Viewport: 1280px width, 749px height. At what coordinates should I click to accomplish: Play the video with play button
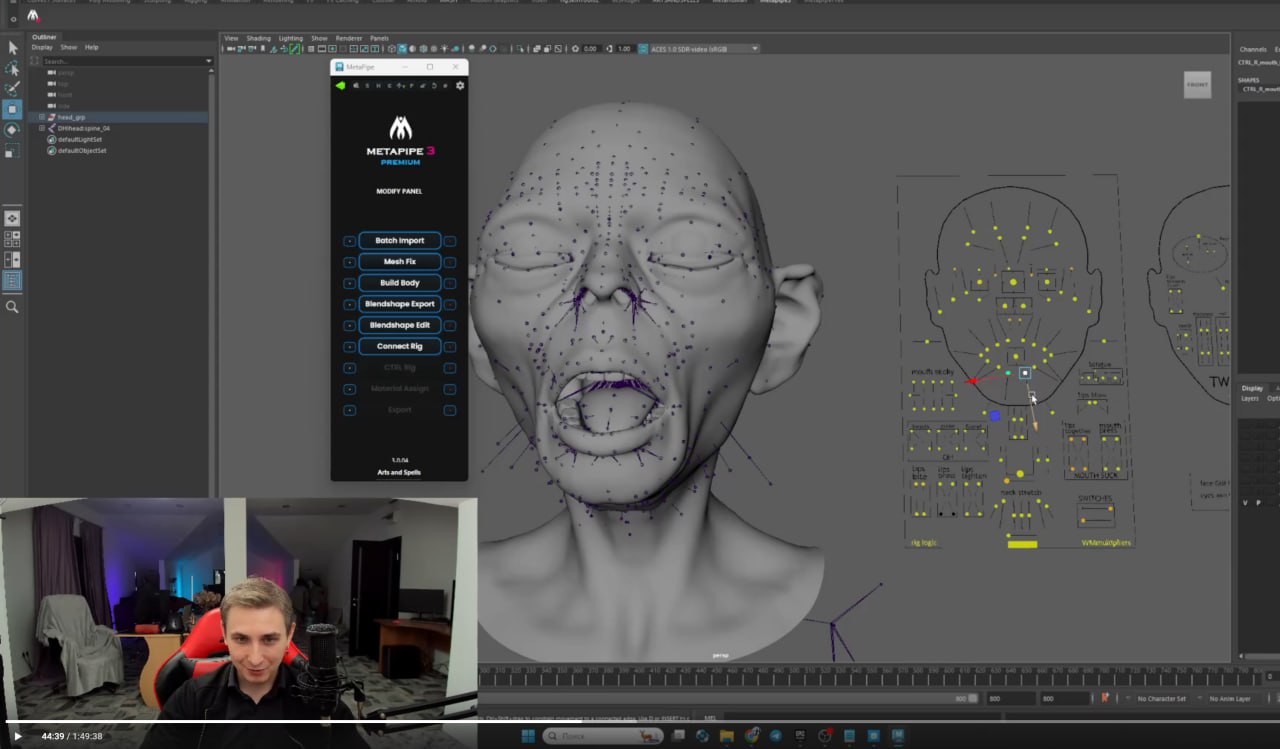[x=17, y=736]
